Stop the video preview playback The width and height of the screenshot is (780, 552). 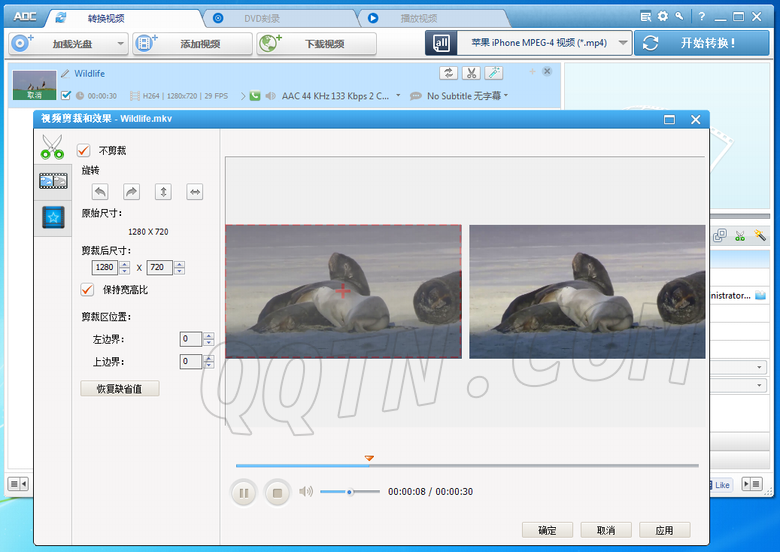[x=277, y=492]
